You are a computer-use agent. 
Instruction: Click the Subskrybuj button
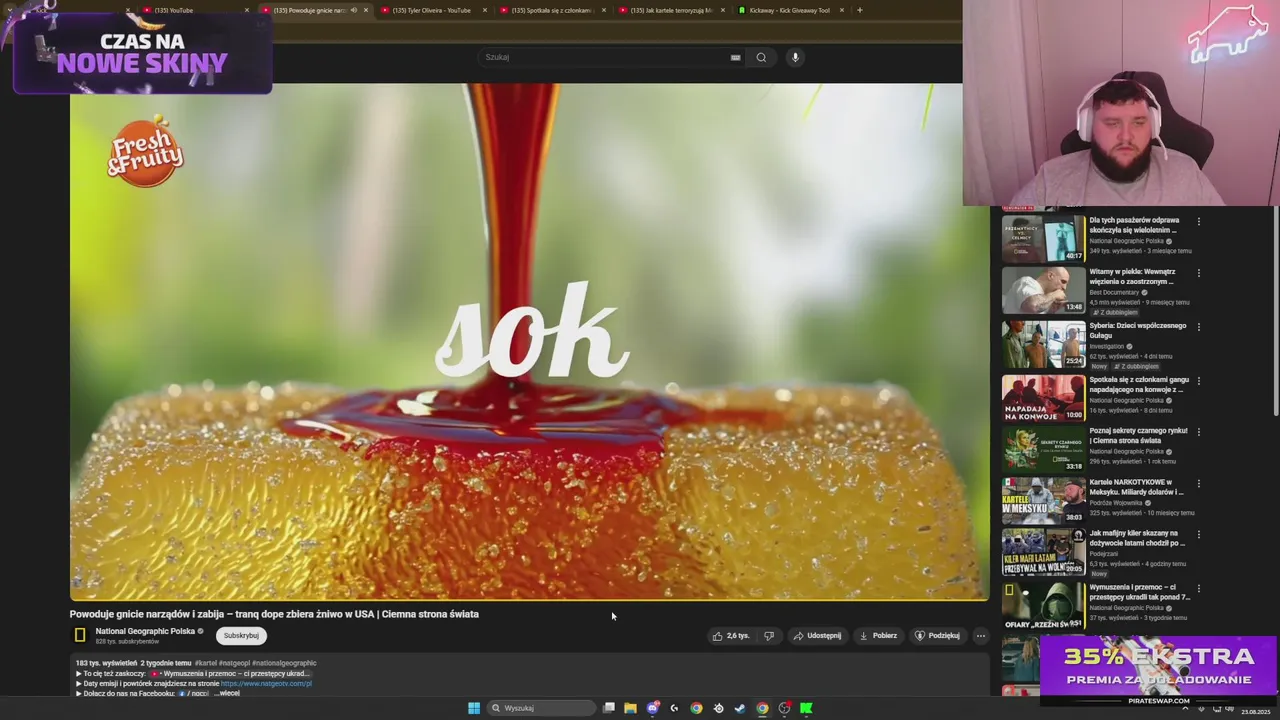click(x=241, y=635)
